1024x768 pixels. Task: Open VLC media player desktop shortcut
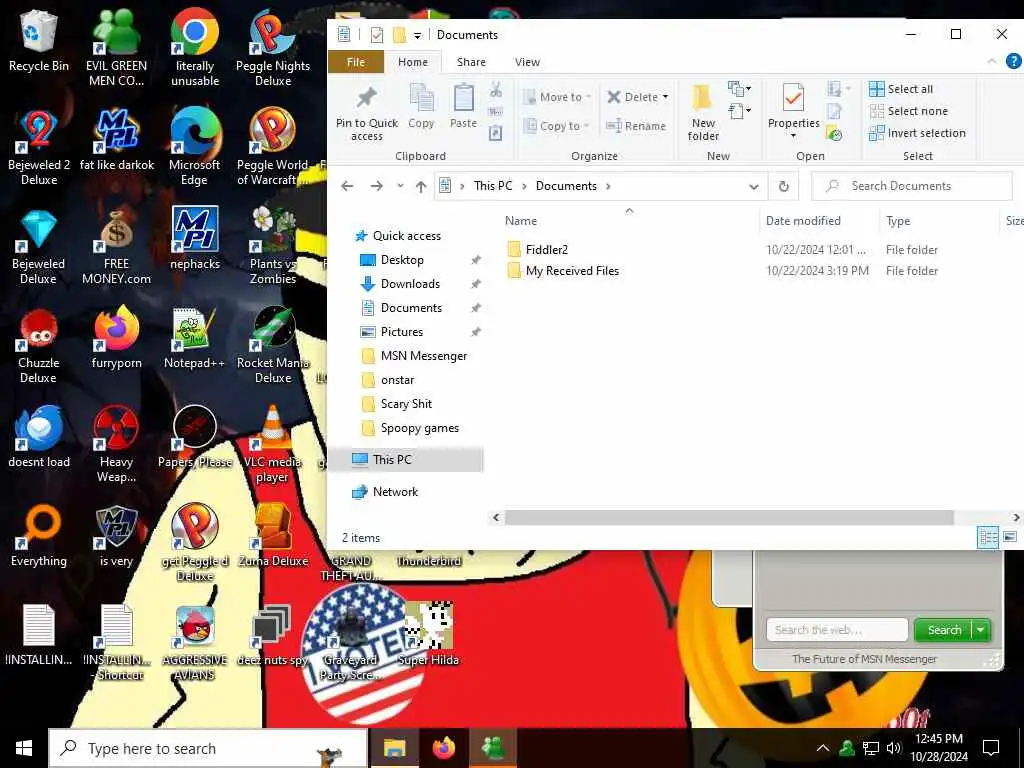coord(272,444)
